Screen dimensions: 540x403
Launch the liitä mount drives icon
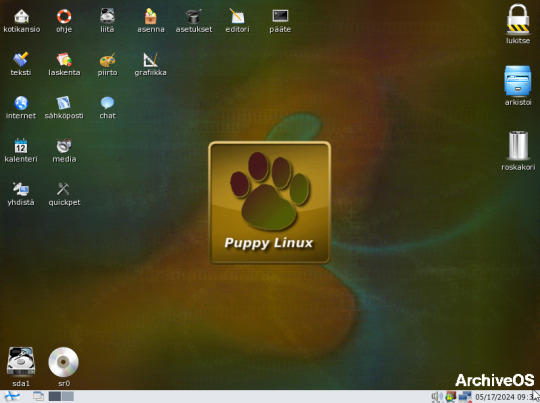tap(107, 16)
